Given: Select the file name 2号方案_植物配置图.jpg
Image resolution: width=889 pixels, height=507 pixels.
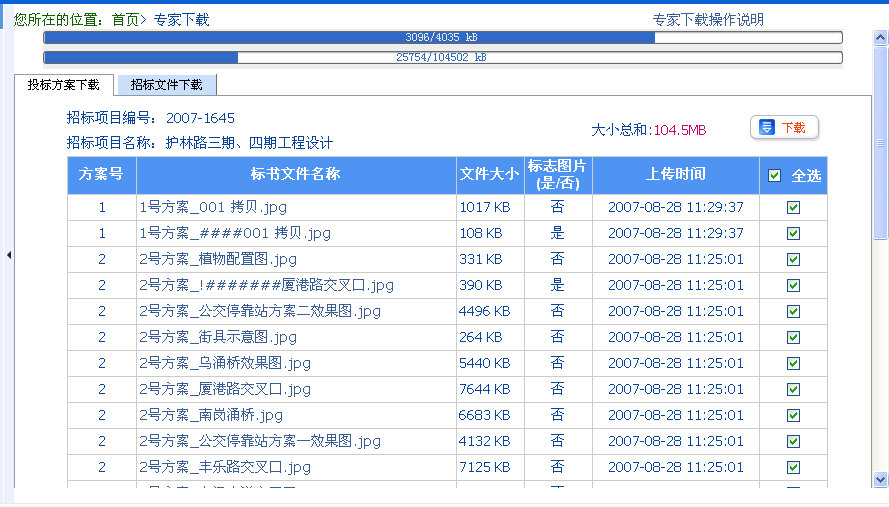Looking at the screenshot, I should pyautogui.click(x=218, y=260).
